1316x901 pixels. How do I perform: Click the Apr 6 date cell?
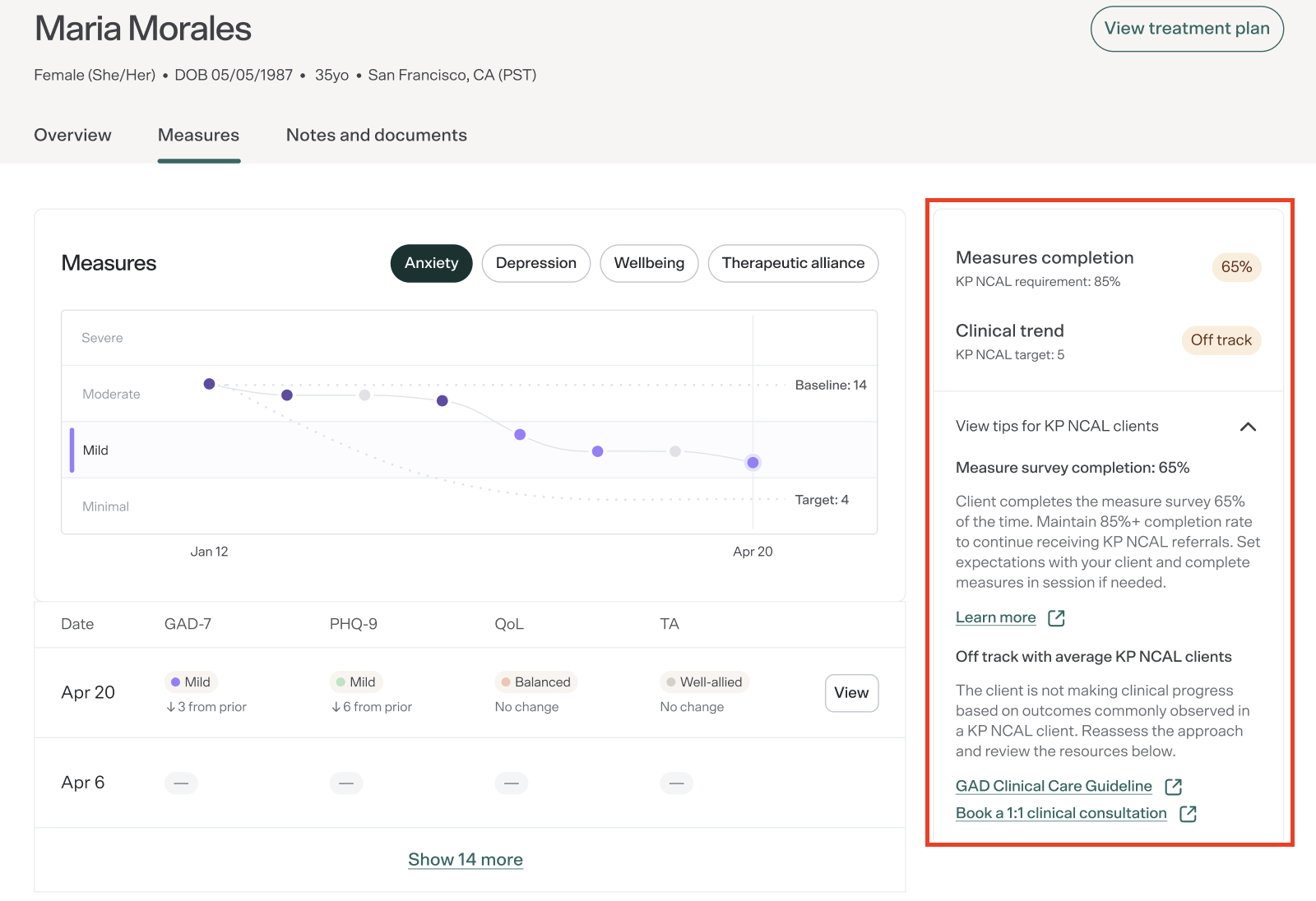[x=83, y=783]
